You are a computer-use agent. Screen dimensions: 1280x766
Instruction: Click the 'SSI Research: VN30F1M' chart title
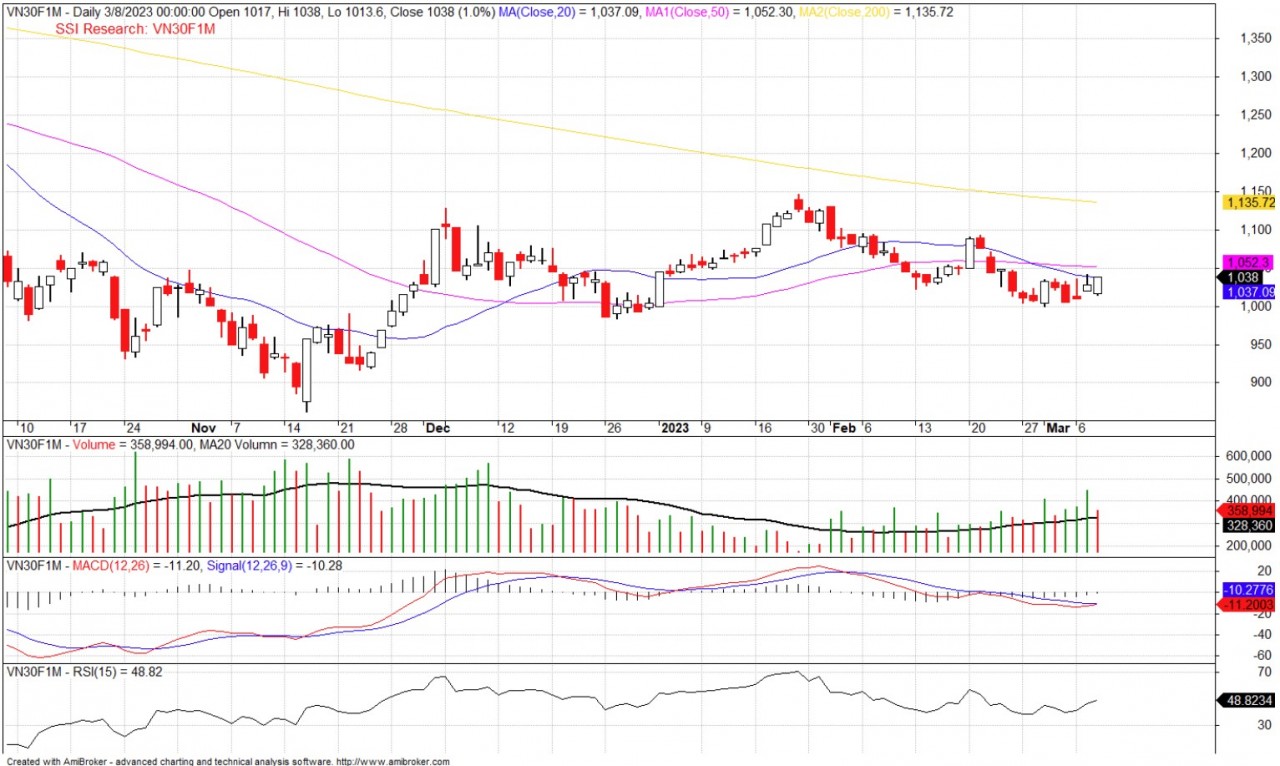(x=135, y=30)
